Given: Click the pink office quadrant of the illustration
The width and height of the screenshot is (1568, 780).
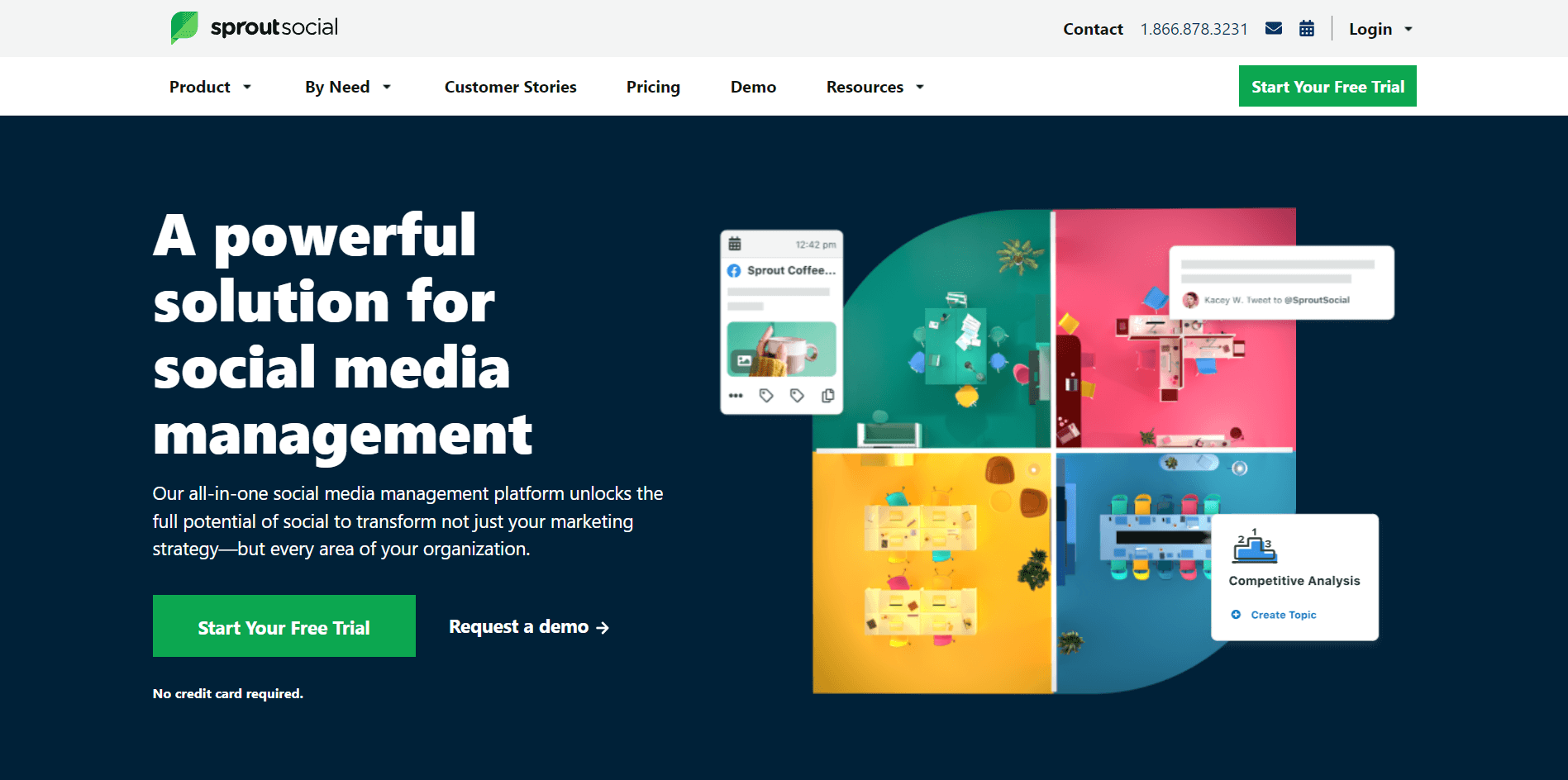Looking at the screenshot, I should [x=1176, y=328].
